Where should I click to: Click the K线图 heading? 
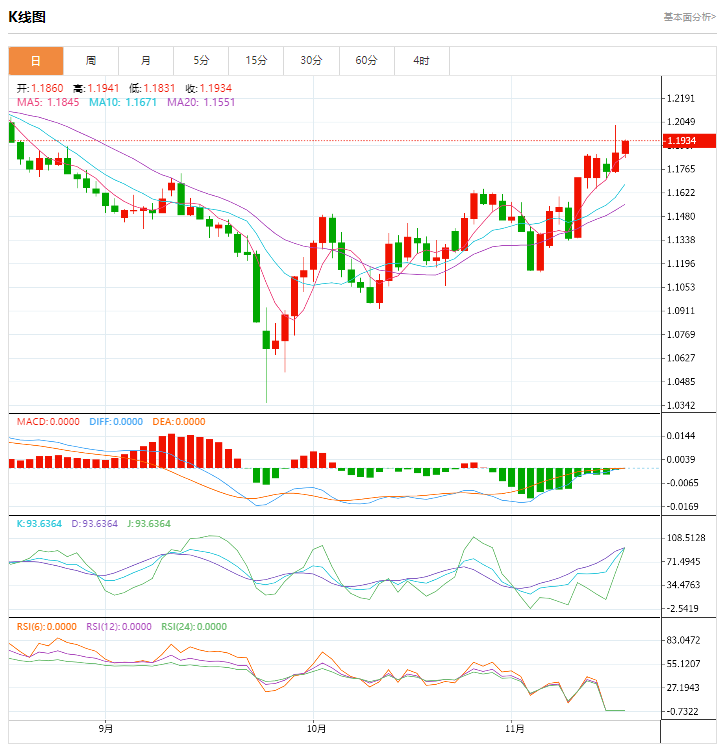tap(27, 17)
